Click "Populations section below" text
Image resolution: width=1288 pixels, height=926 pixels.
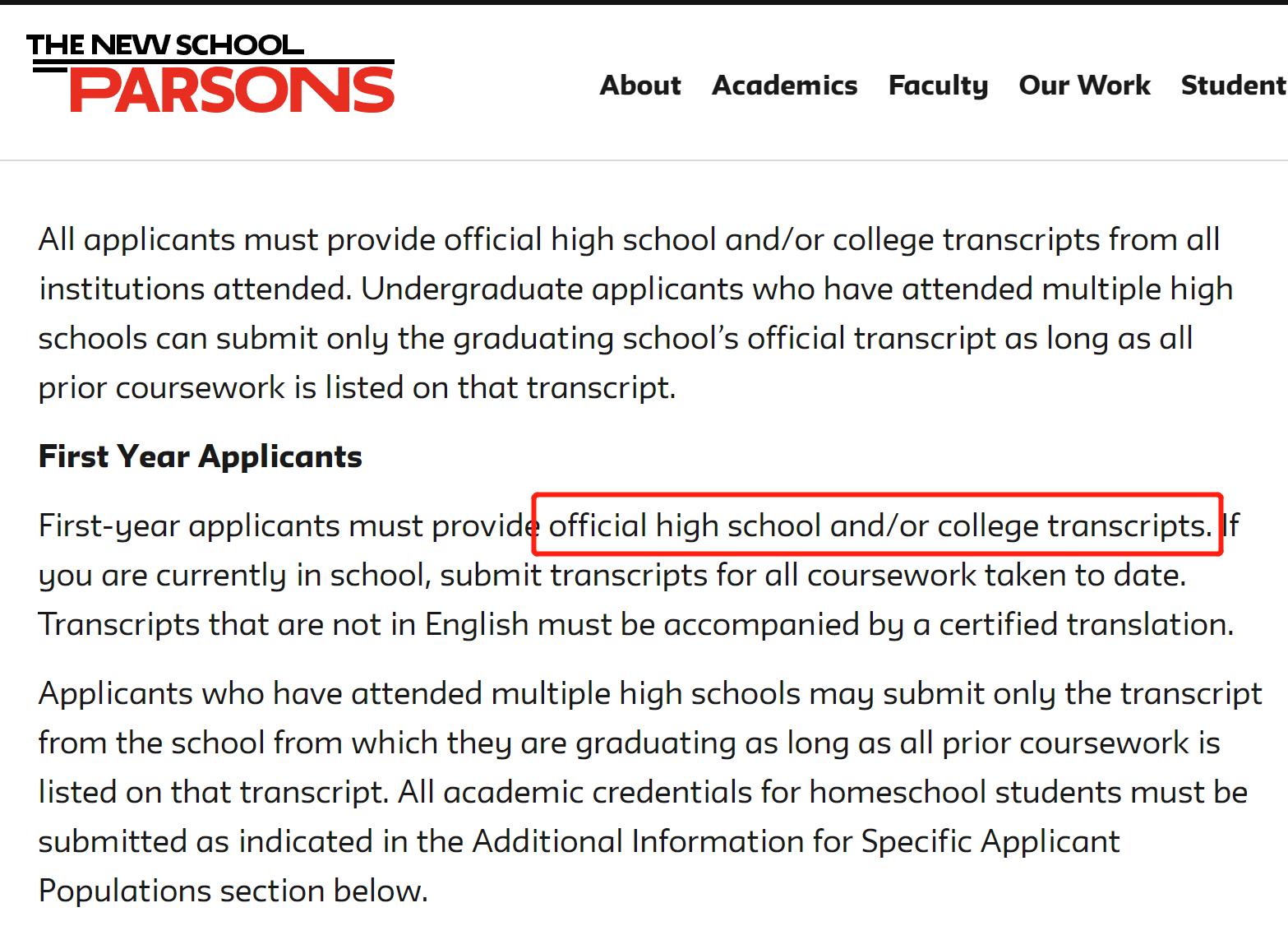pos(233,891)
